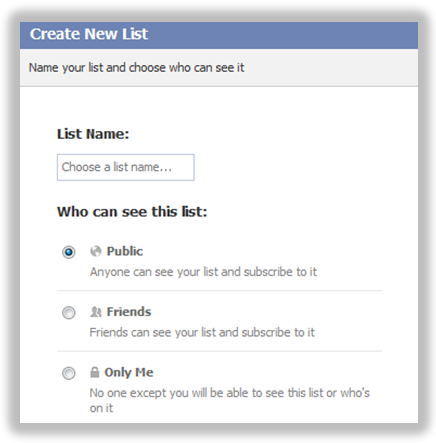Image resolution: width=436 pixels, height=443 pixels.
Task: Select the Friends radio button
Action: tap(69, 313)
